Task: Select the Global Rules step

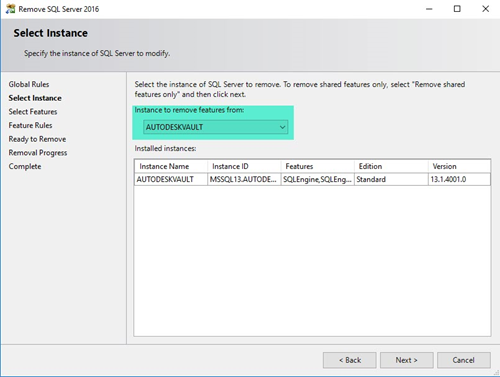Action: coord(29,84)
